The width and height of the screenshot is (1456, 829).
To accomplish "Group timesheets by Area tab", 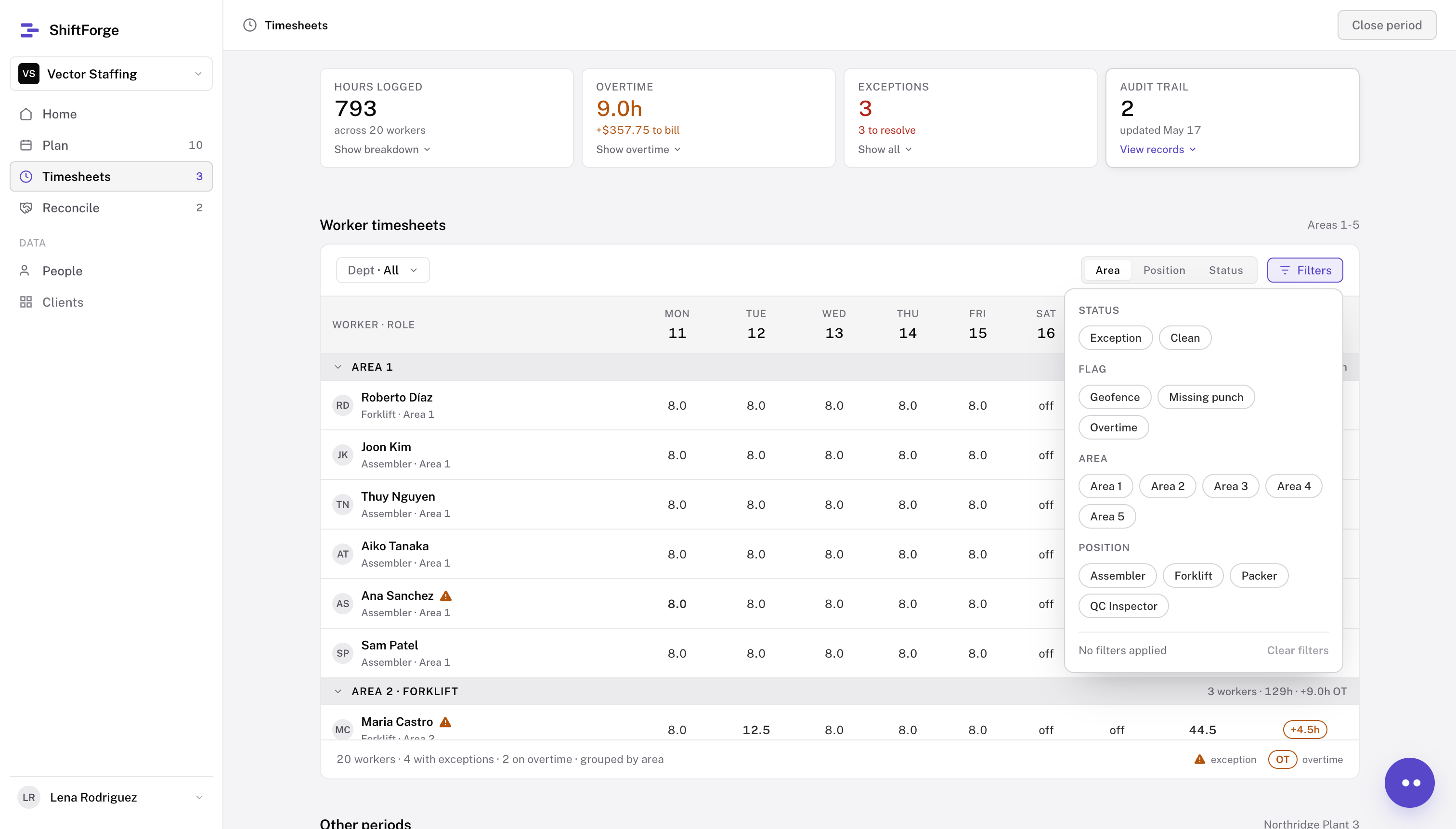I will 1107,270.
